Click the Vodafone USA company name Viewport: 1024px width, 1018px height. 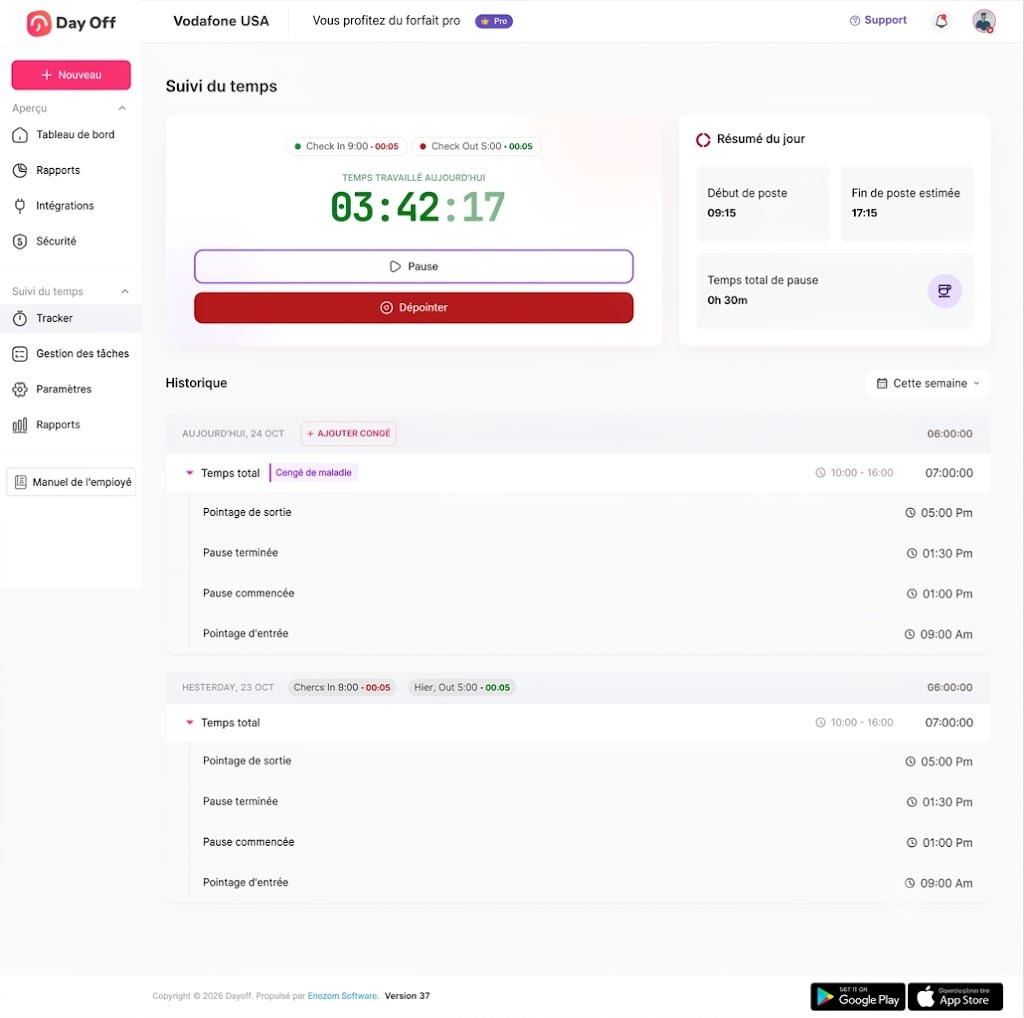click(221, 22)
